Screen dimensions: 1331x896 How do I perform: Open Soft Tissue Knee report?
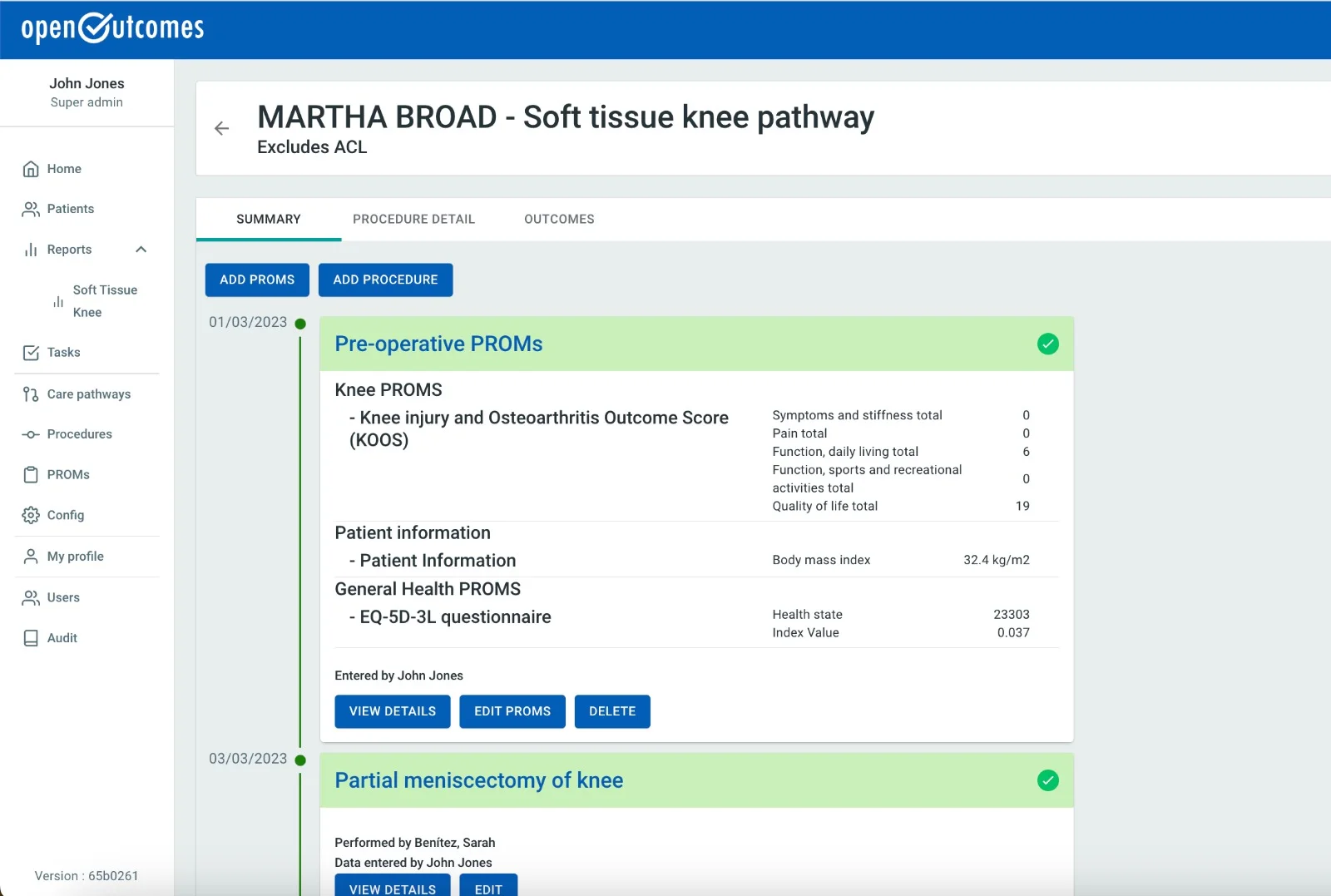[x=105, y=301]
